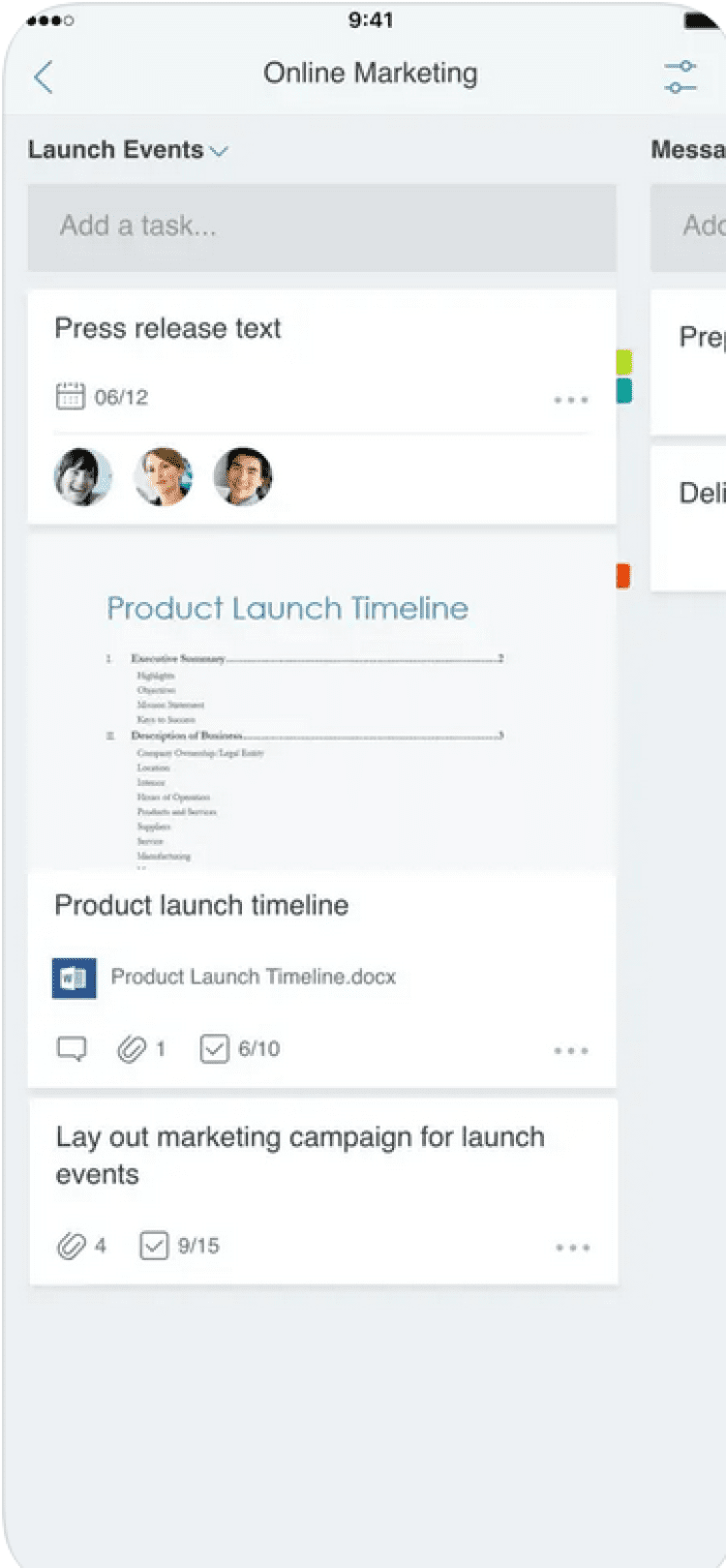Open comments on Product launch timeline
The image size is (726, 1568).
(73, 1048)
